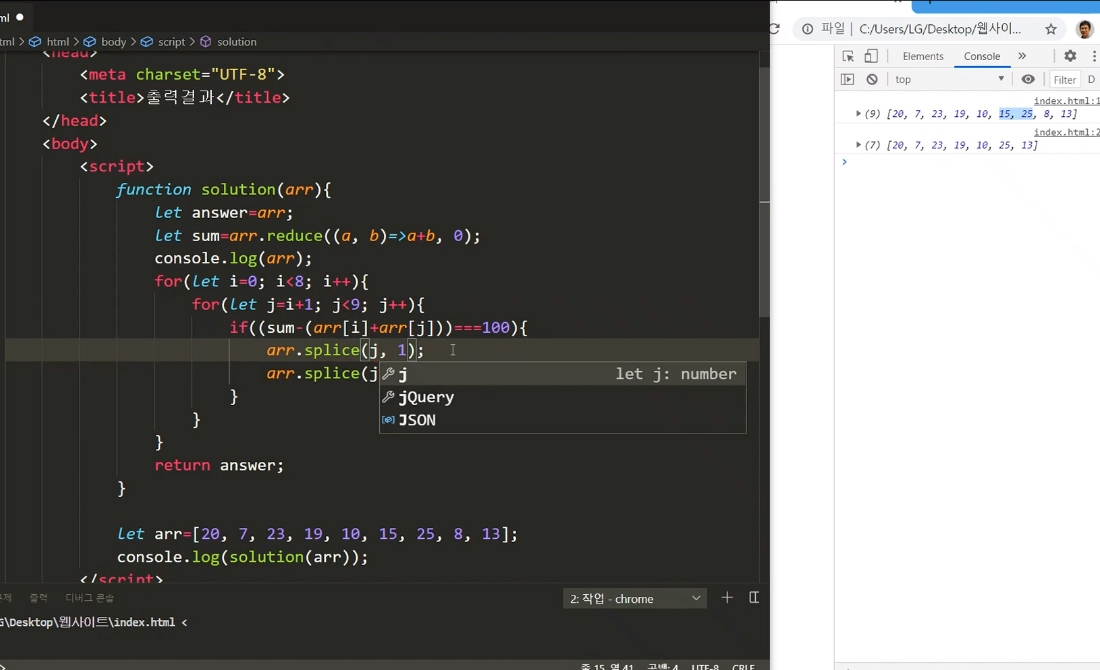This screenshot has width=1100, height=670.
Task: Click the 'for(let i=0; i<8; i++){' line
Action: click(x=261, y=282)
